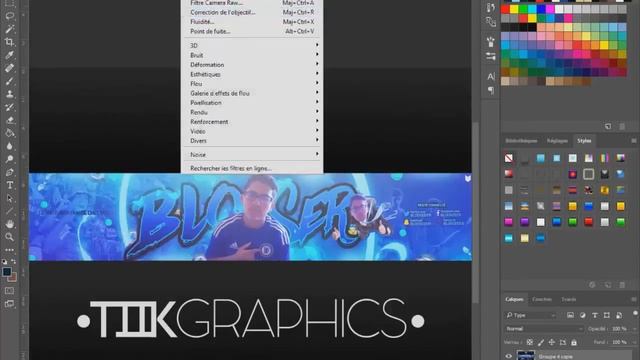This screenshot has width=640, height=360.
Task: Toggle filter for type layers
Action: pos(595,315)
